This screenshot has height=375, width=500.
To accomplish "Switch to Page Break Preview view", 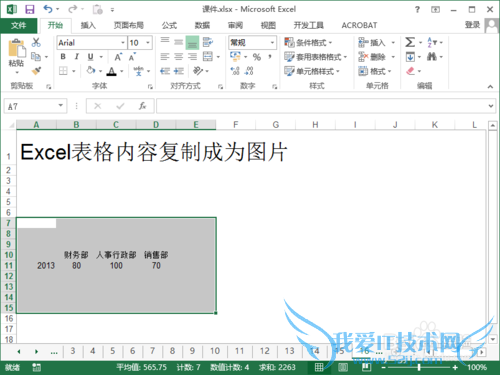I will tap(366, 367).
